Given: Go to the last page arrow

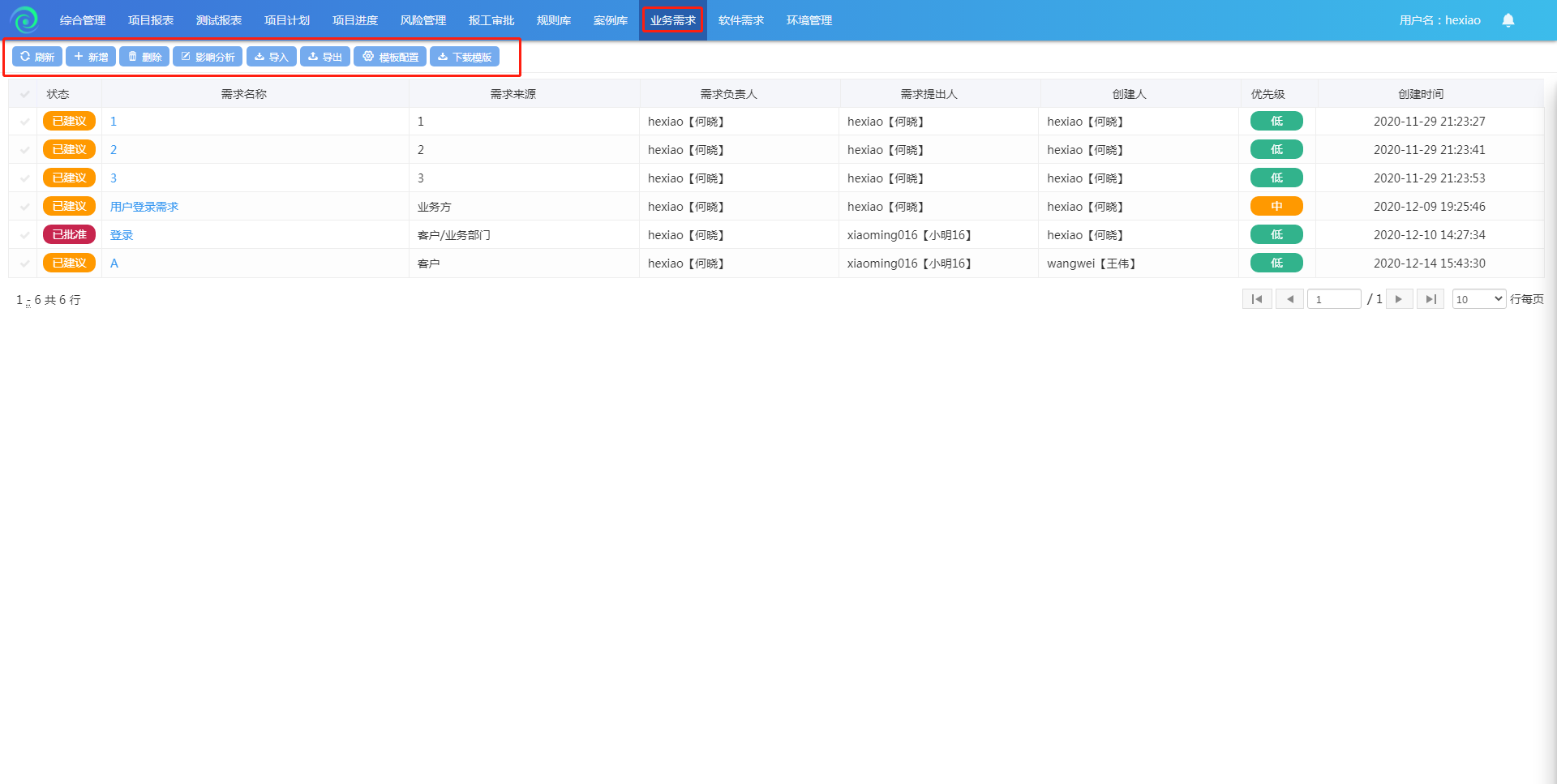Looking at the screenshot, I should point(1430,299).
